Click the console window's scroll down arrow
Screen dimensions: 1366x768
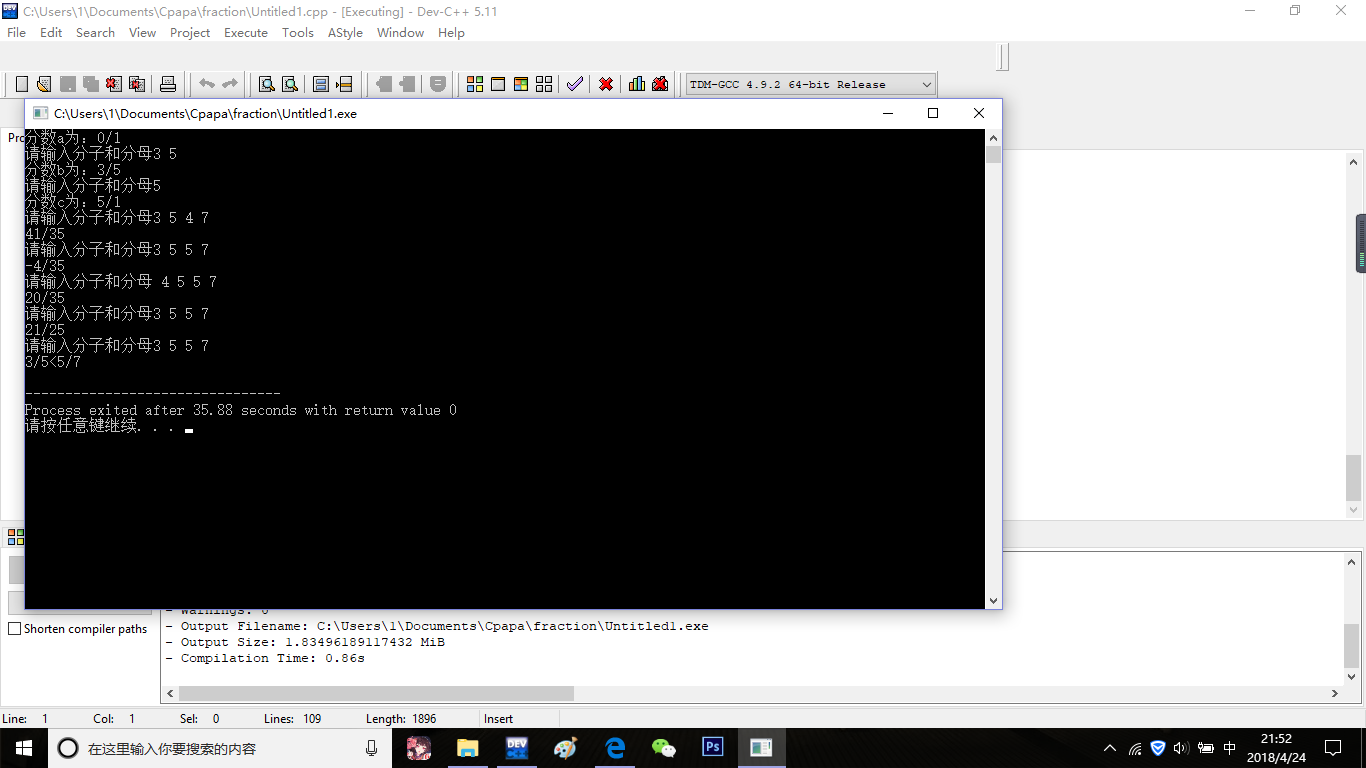(x=993, y=600)
